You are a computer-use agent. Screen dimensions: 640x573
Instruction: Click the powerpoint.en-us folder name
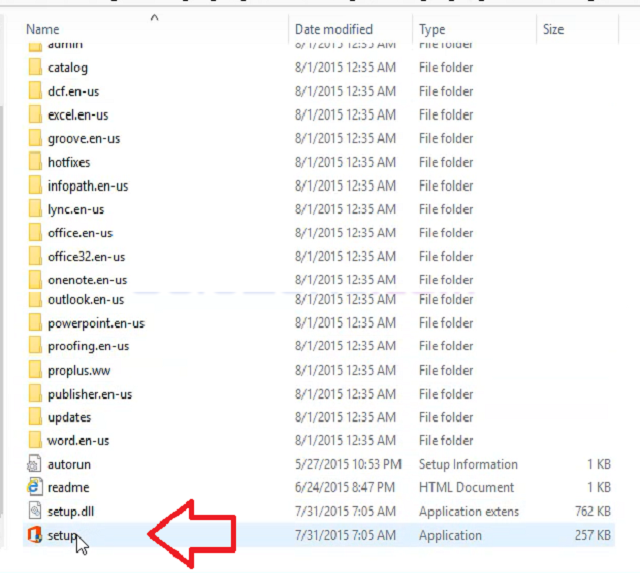pyautogui.click(x=96, y=323)
